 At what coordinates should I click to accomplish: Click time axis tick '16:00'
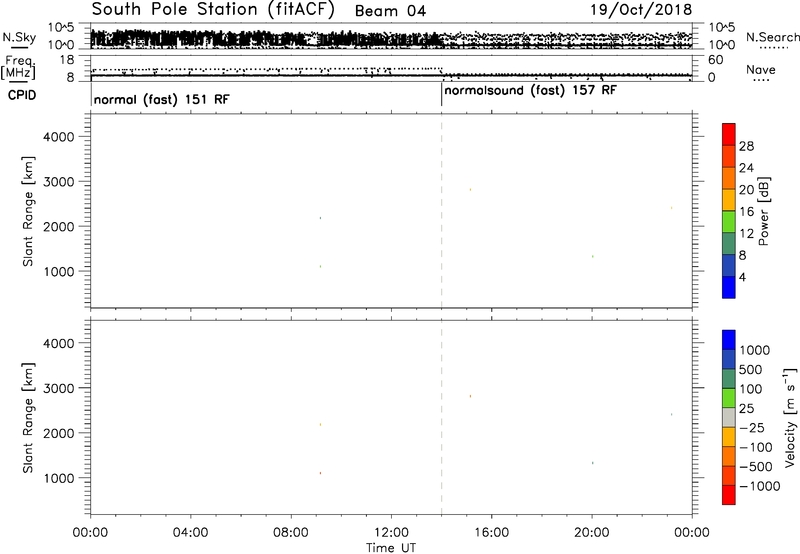pos(491,533)
